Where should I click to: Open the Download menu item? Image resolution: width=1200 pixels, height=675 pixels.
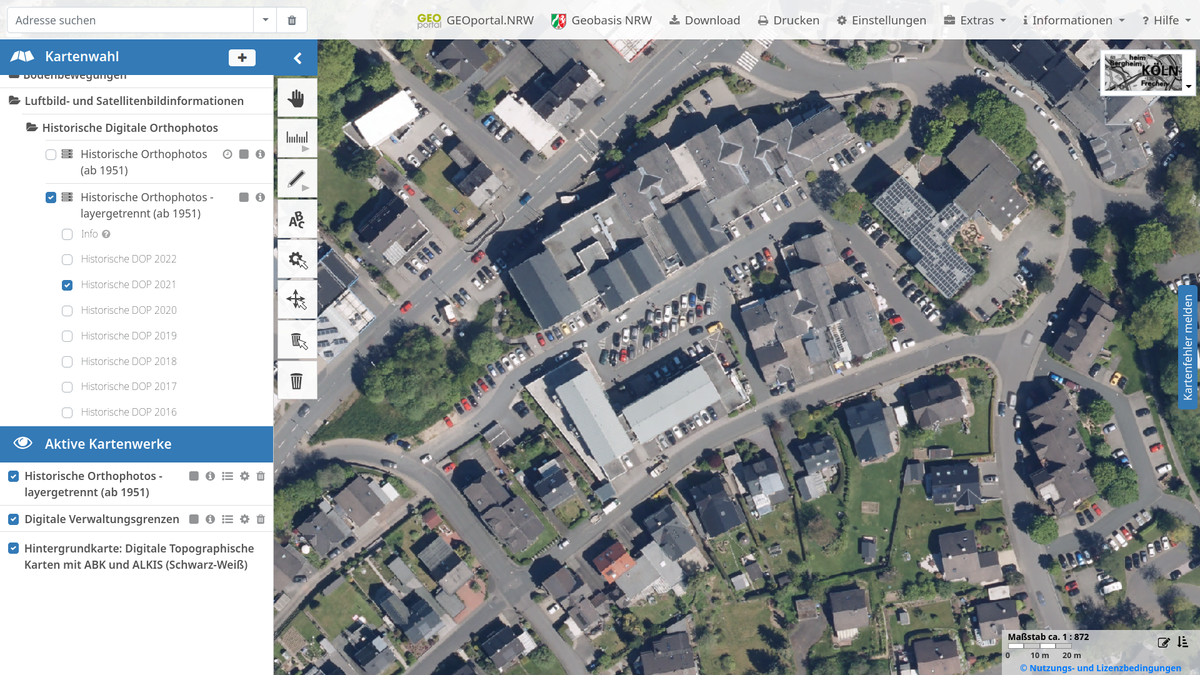tap(704, 20)
